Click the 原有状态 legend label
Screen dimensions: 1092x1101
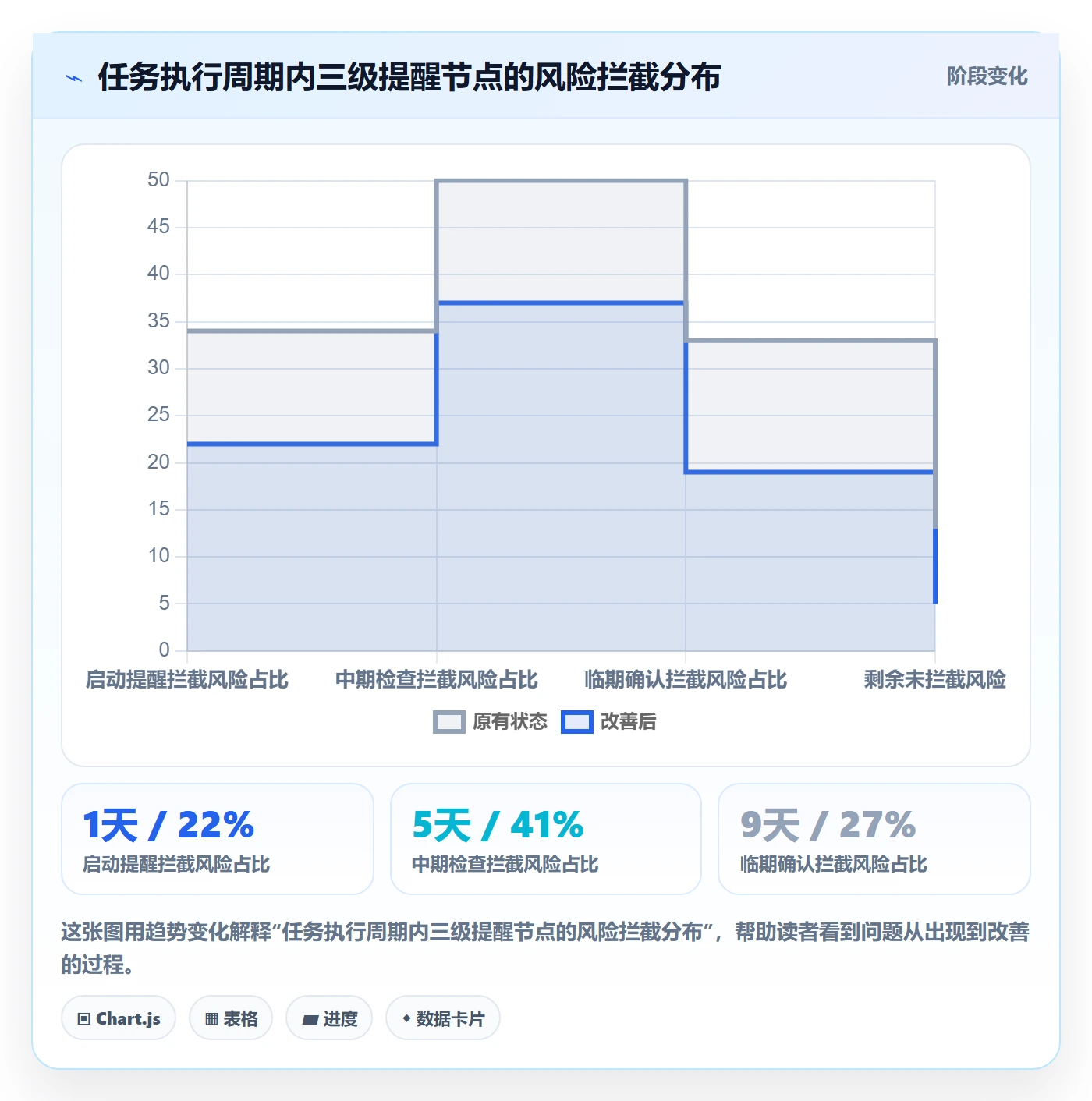(510, 722)
